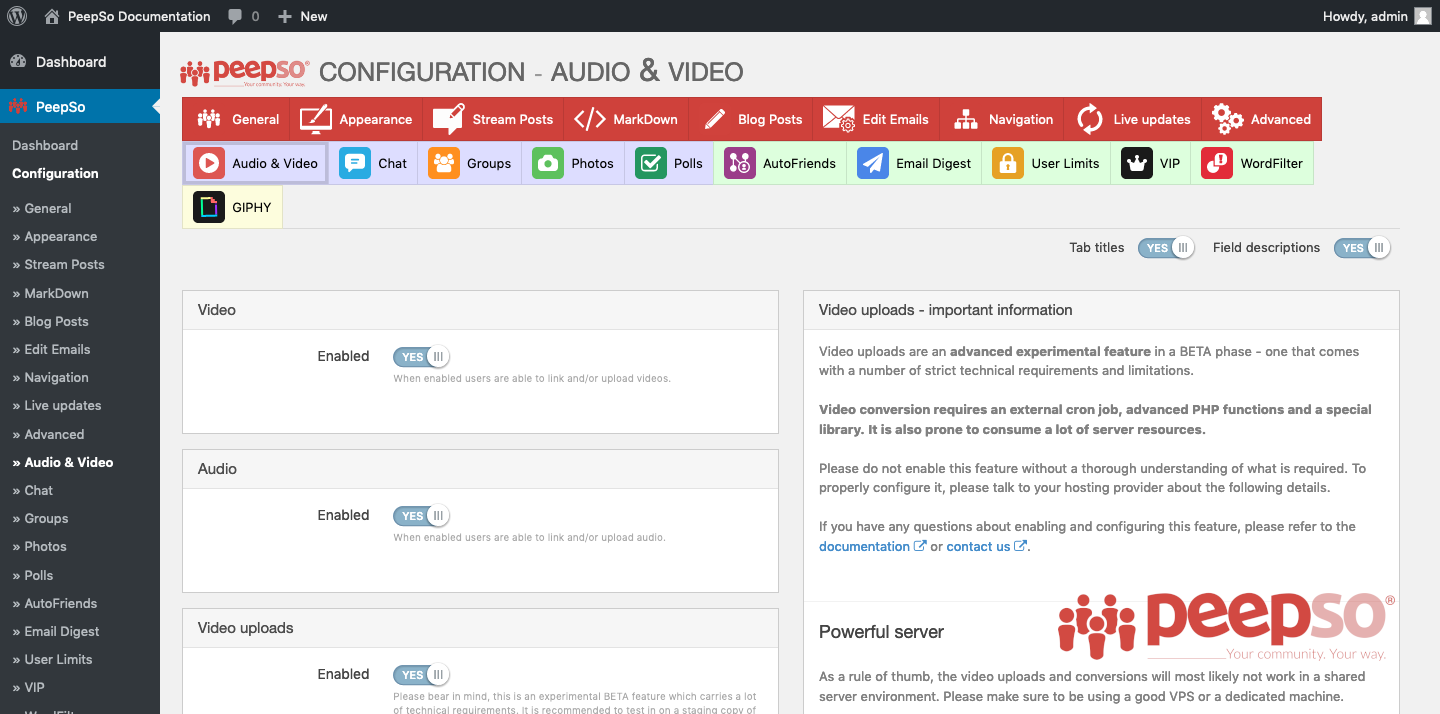
Task: Click the GIPHY logo icon
Action: coord(209,207)
